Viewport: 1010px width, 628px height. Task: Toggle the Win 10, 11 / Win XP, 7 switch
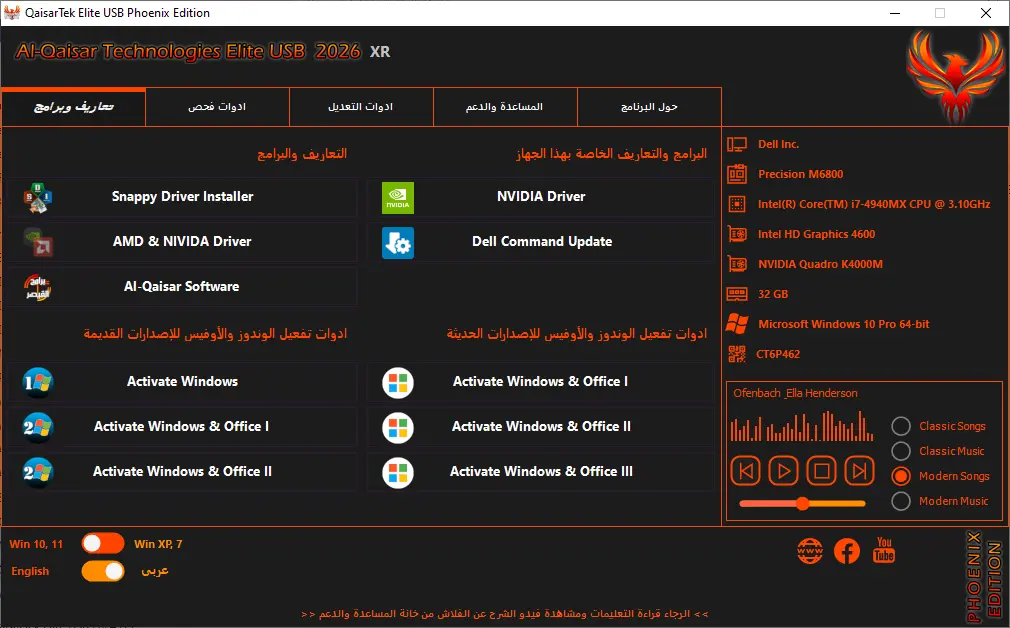(x=103, y=544)
